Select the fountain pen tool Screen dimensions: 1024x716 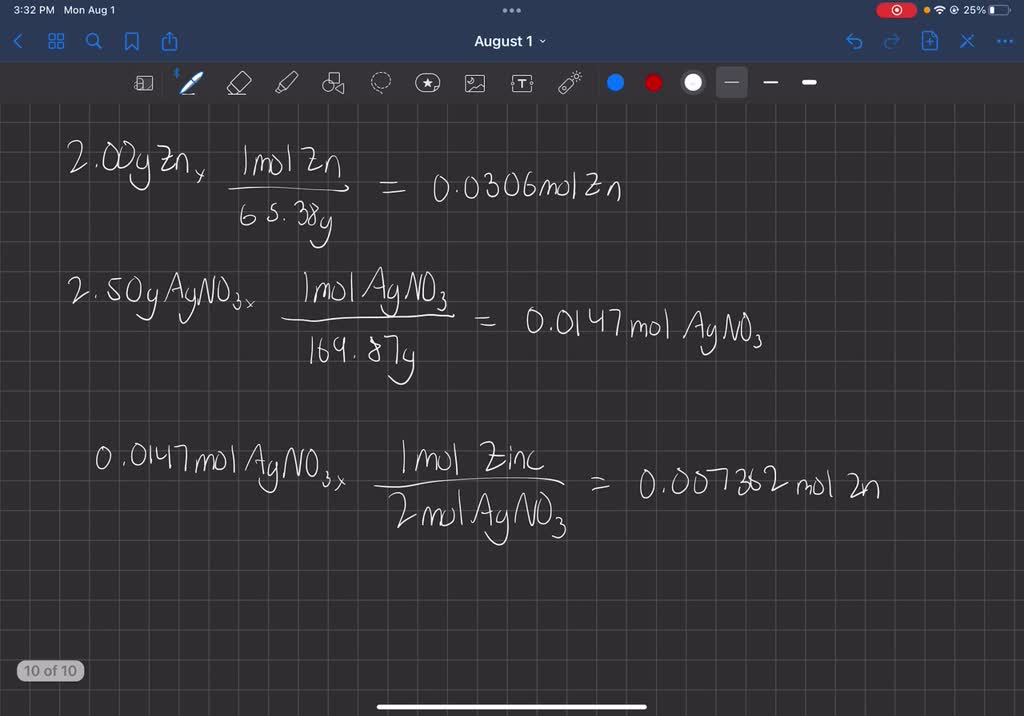click(190, 83)
